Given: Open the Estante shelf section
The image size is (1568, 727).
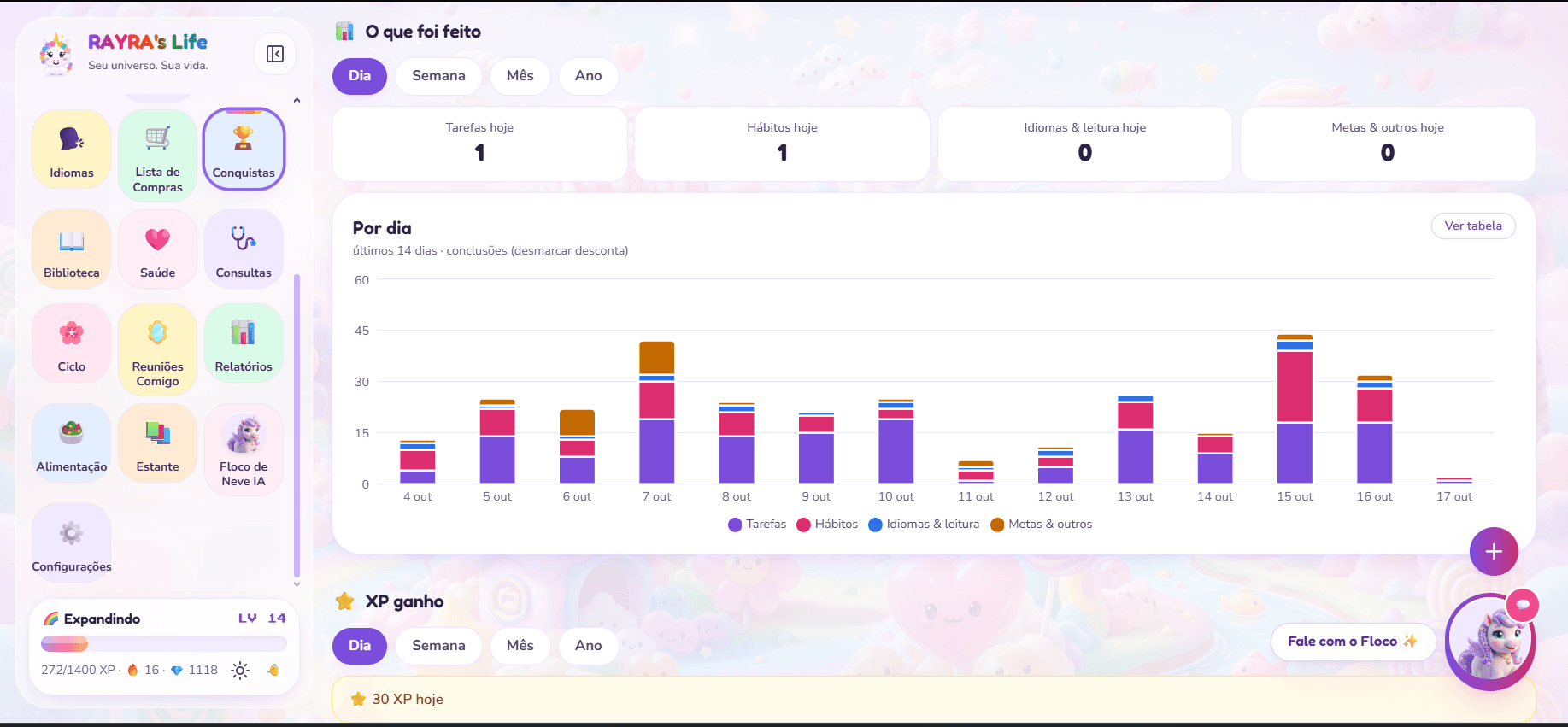Looking at the screenshot, I should click(x=158, y=443).
